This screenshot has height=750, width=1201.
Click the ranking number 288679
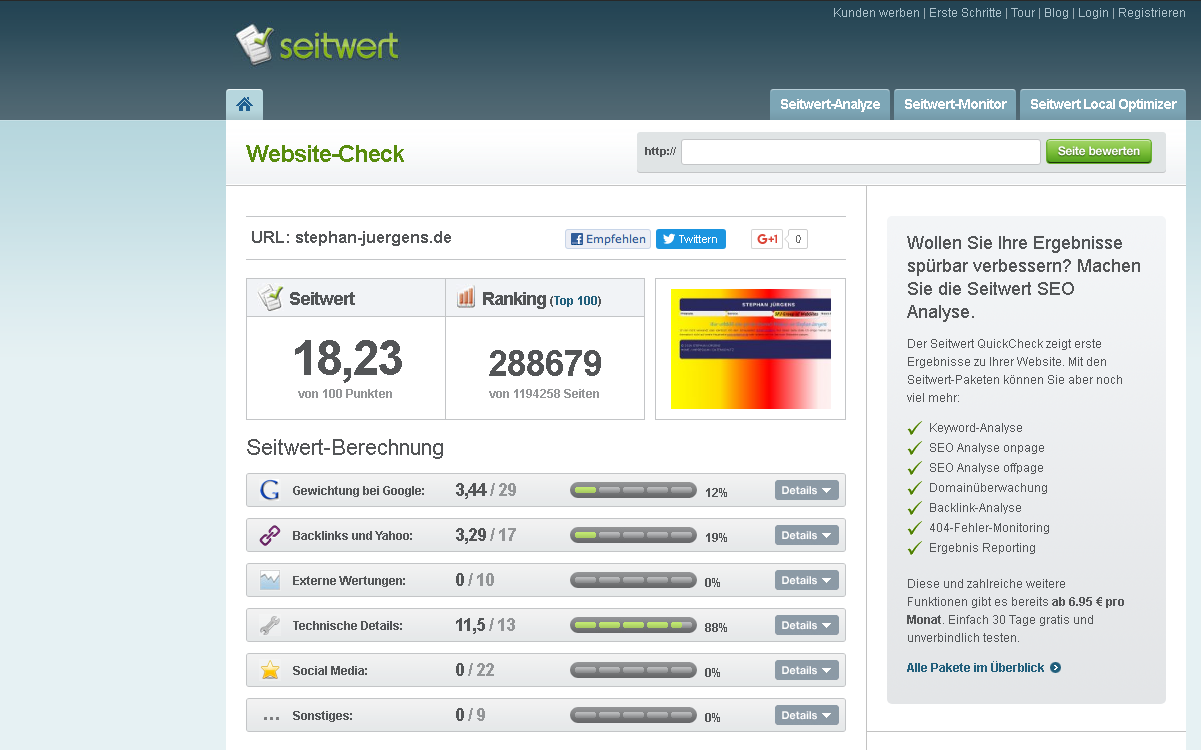click(x=545, y=362)
